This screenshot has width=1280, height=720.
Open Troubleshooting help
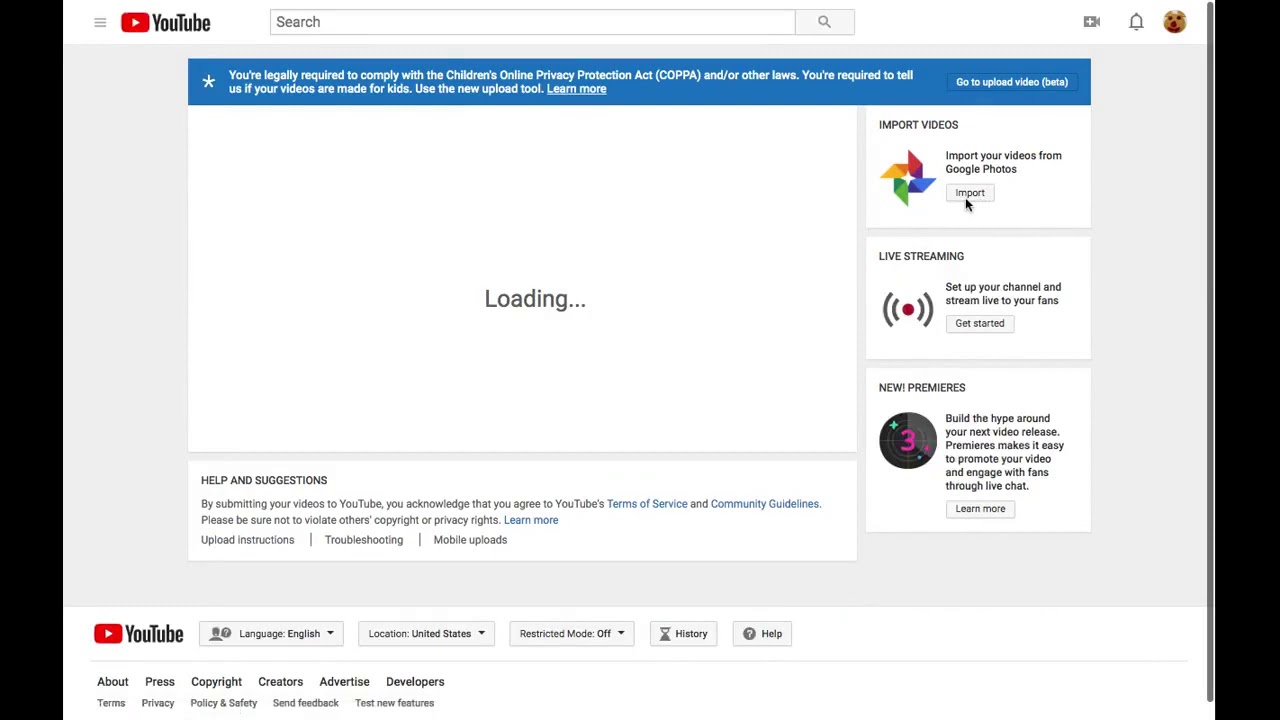(x=364, y=540)
